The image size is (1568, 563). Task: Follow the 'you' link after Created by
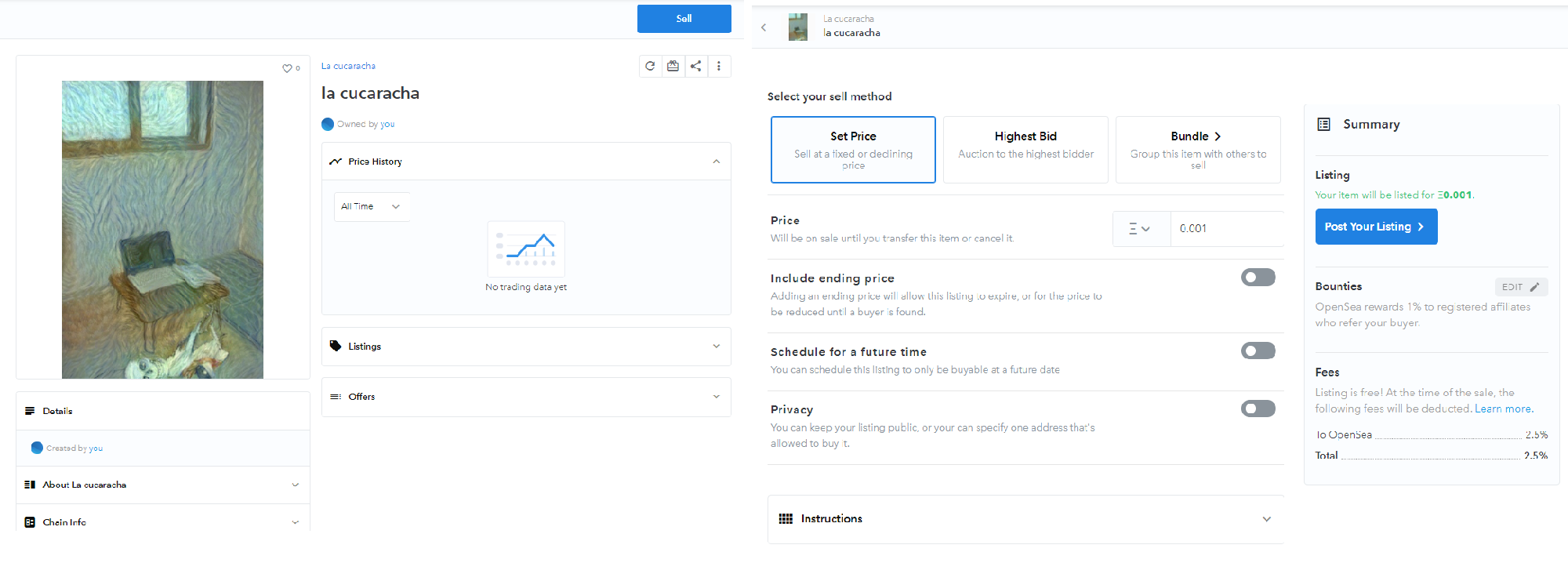pyautogui.click(x=96, y=449)
